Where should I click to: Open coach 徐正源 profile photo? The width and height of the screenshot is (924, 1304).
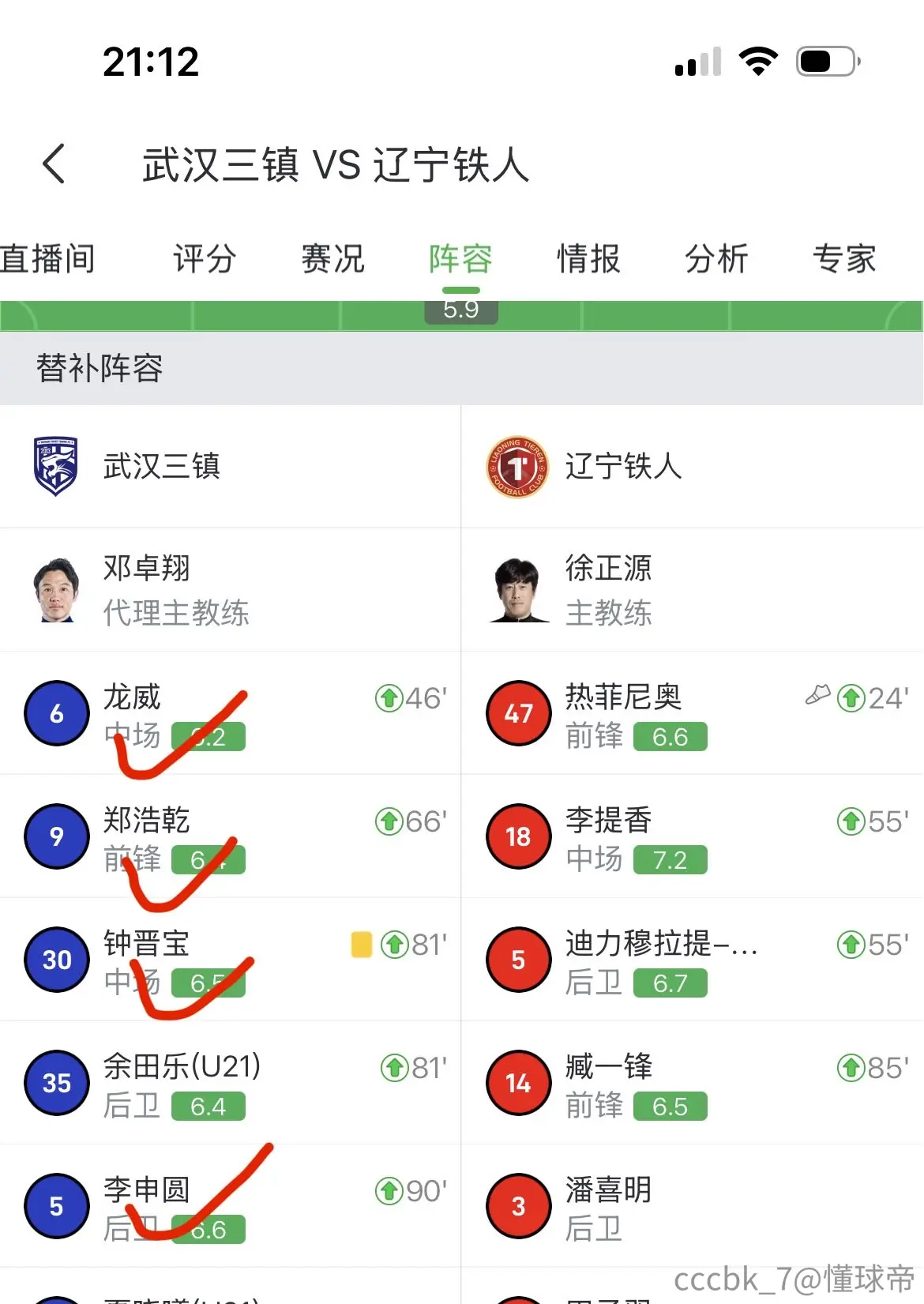518,590
